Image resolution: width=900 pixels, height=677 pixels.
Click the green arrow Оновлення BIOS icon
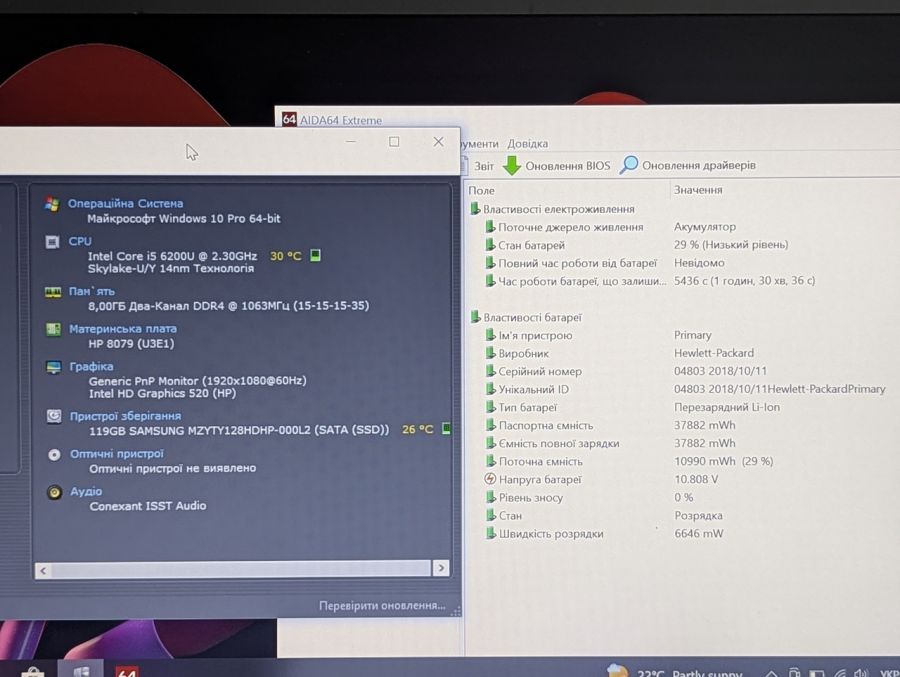click(511, 165)
